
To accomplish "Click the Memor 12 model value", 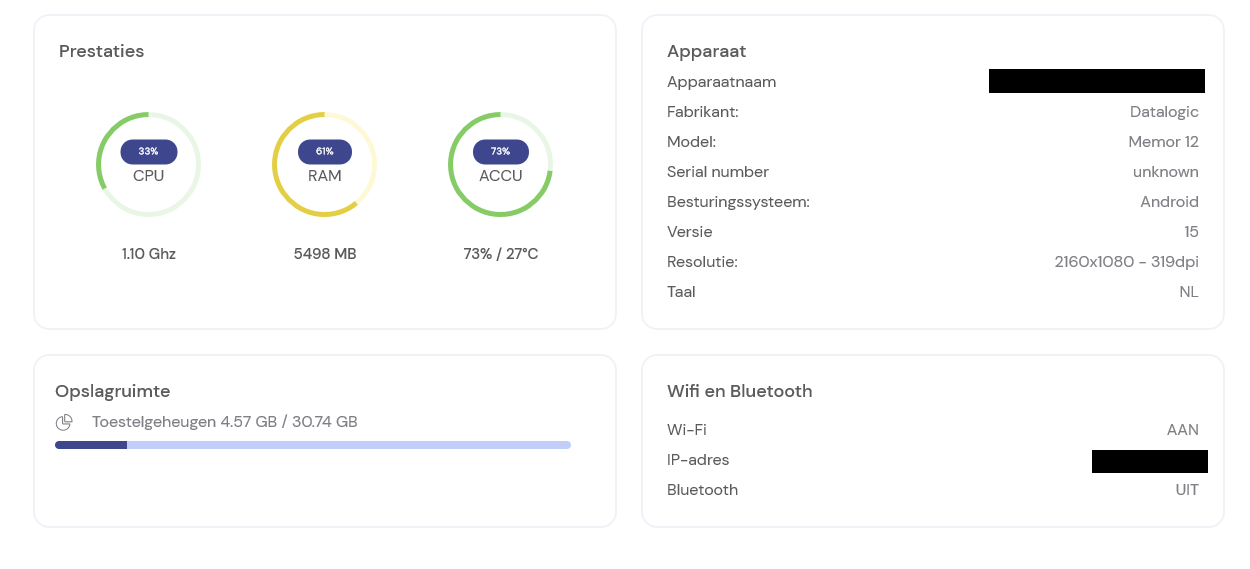I will [1163, 142].
